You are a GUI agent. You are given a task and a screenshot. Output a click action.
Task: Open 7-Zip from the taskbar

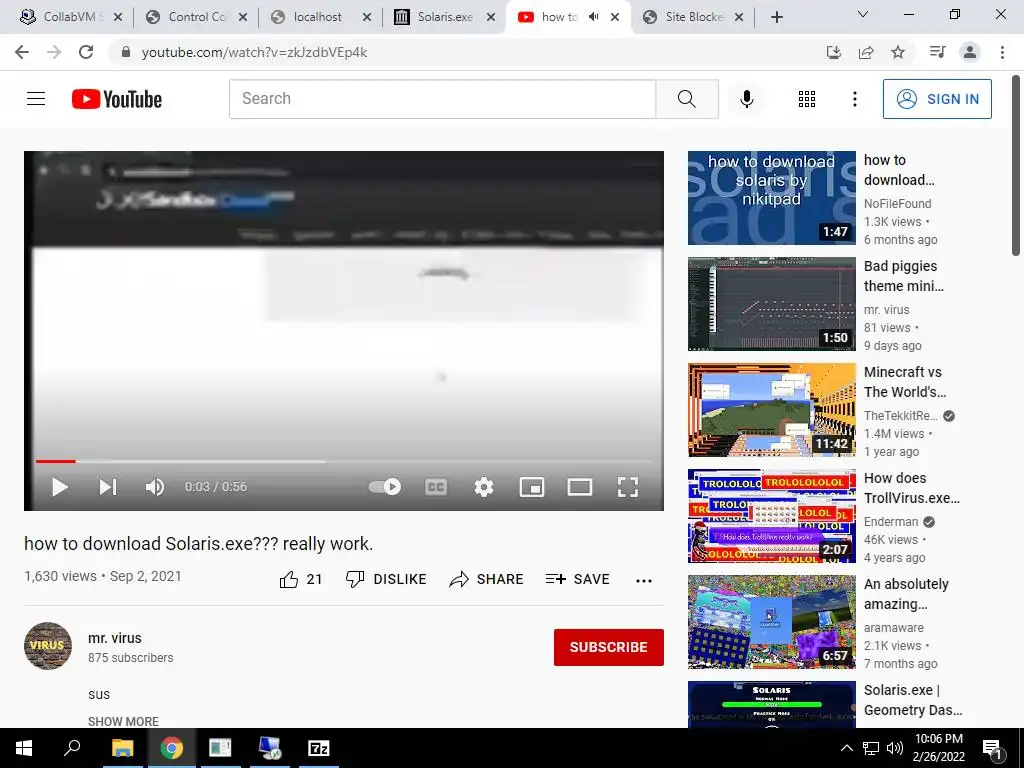[x=319, y=748]
